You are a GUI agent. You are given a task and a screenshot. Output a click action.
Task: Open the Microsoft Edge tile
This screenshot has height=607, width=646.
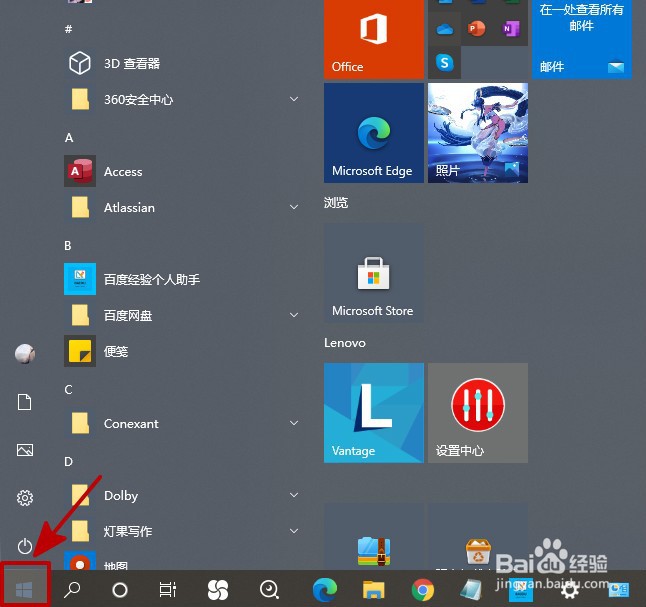pos(374,133)
